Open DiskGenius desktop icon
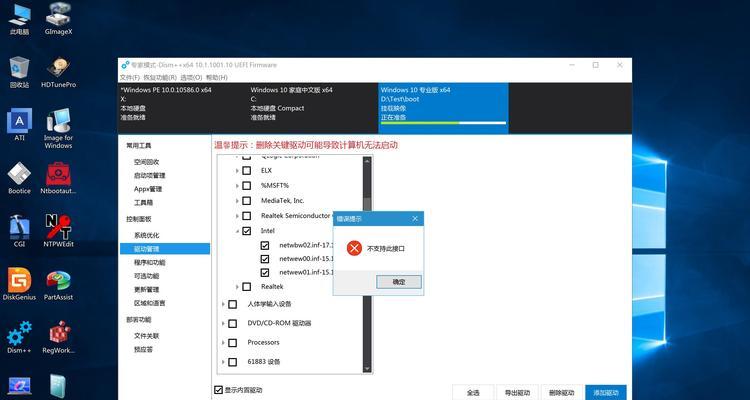The width and height of the screenshot is (750, 400). click(x=19, y=284)
